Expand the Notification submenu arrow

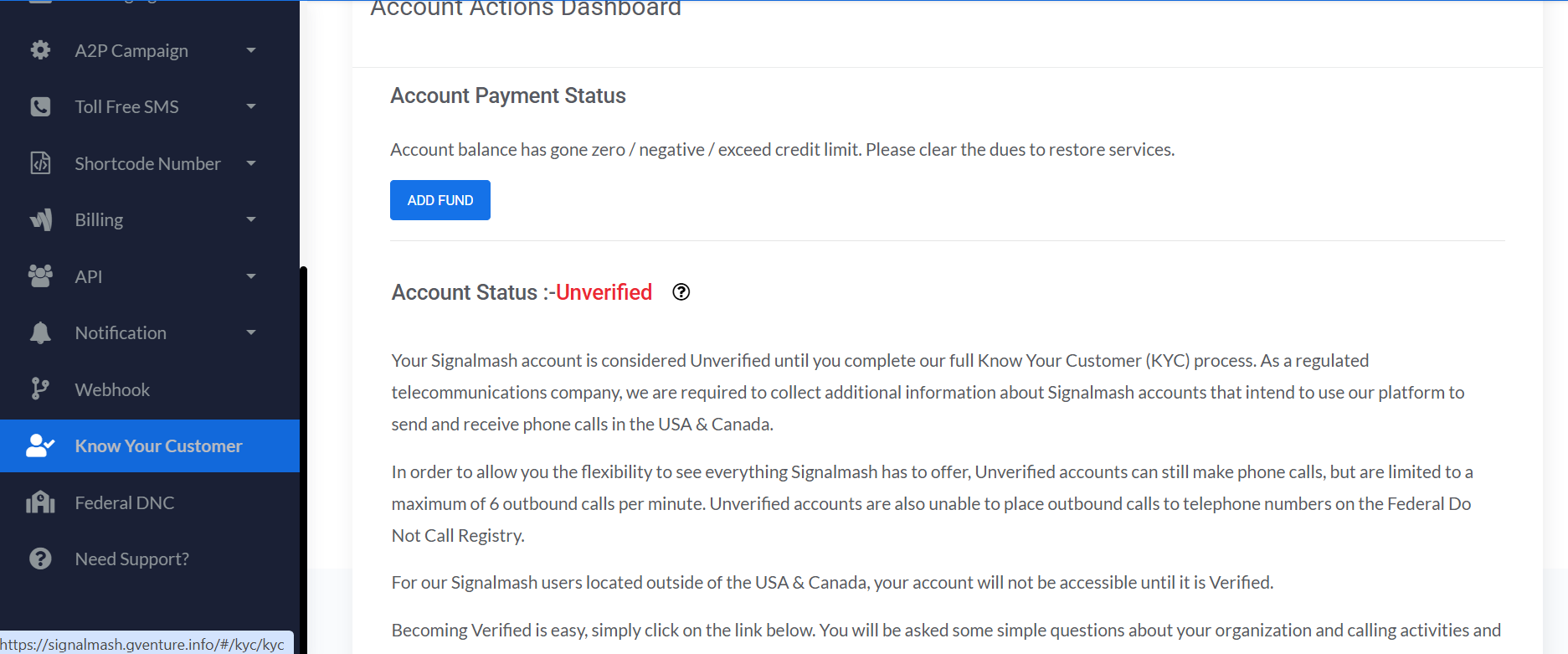[251, 332]
